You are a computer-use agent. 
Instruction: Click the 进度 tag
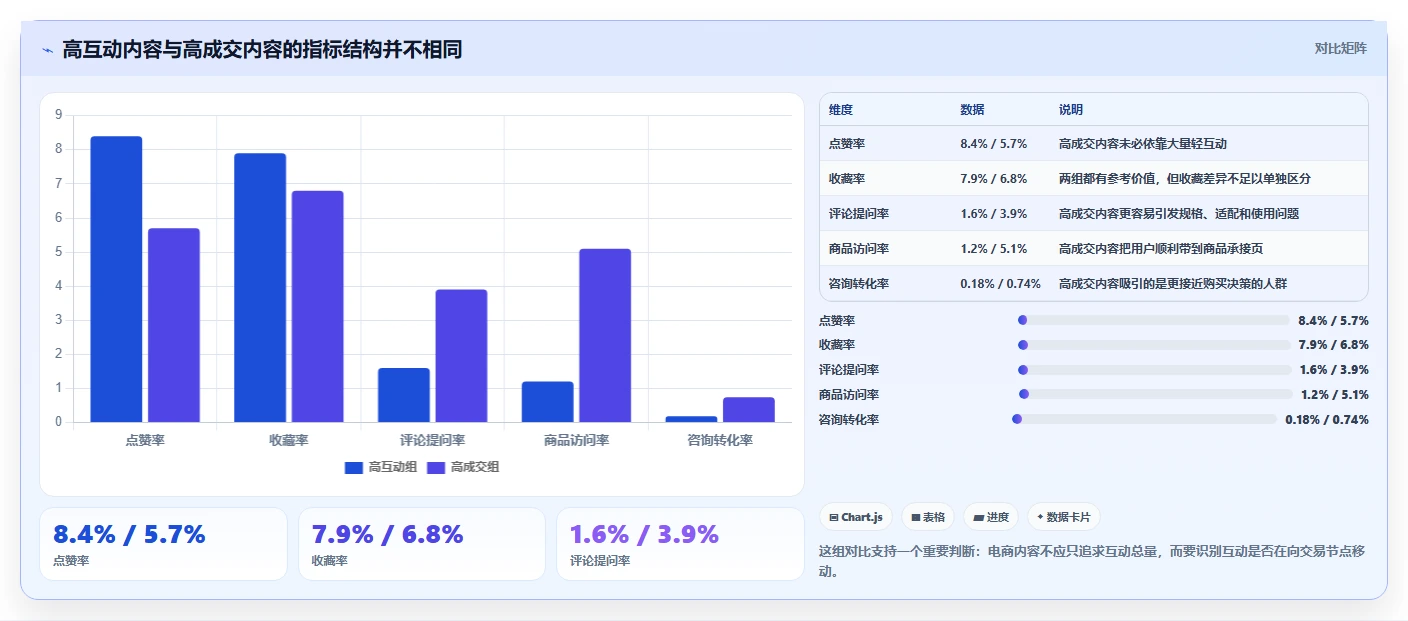(x=991, y=517)
